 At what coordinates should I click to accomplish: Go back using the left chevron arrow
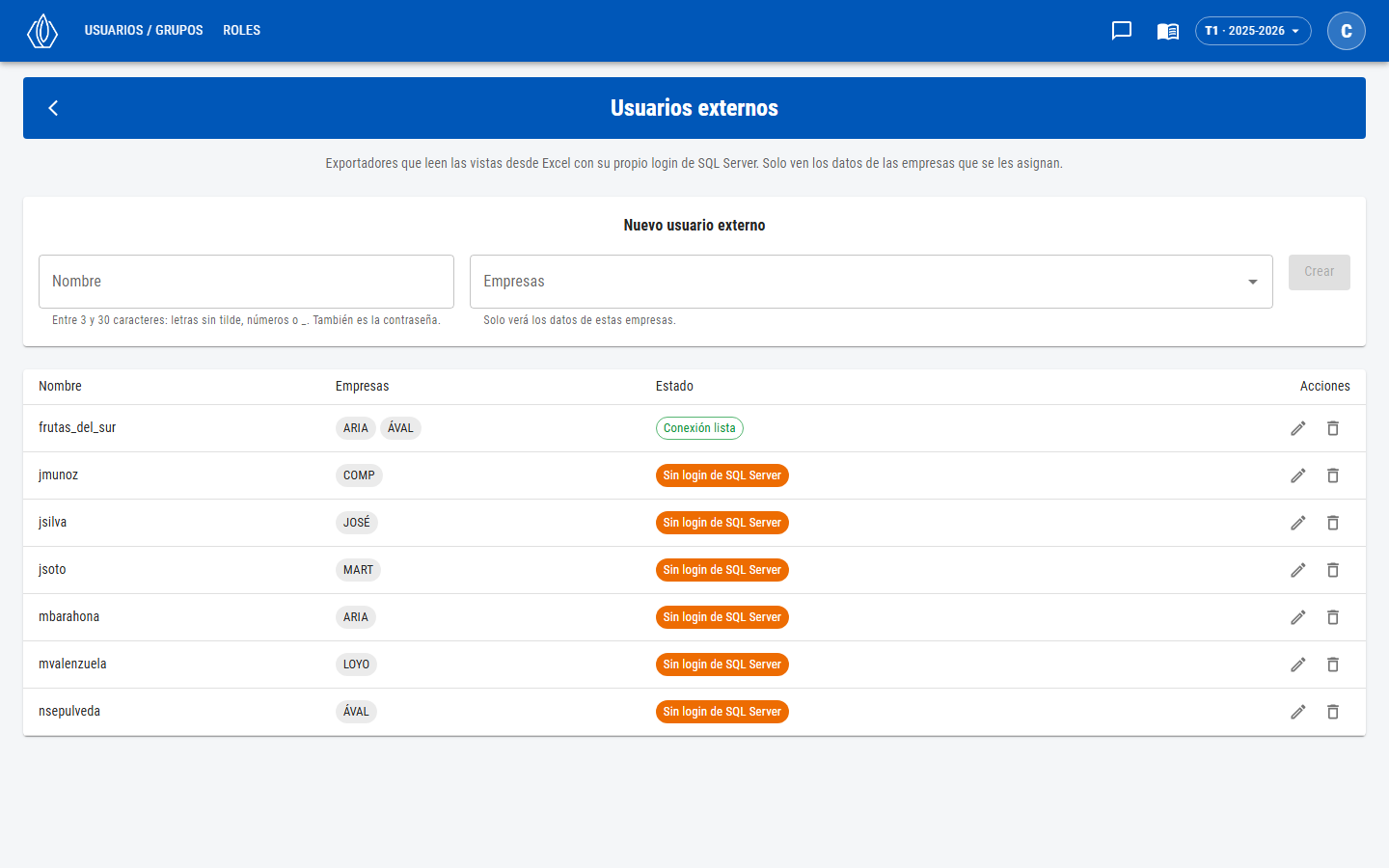(x=53, y=108)
